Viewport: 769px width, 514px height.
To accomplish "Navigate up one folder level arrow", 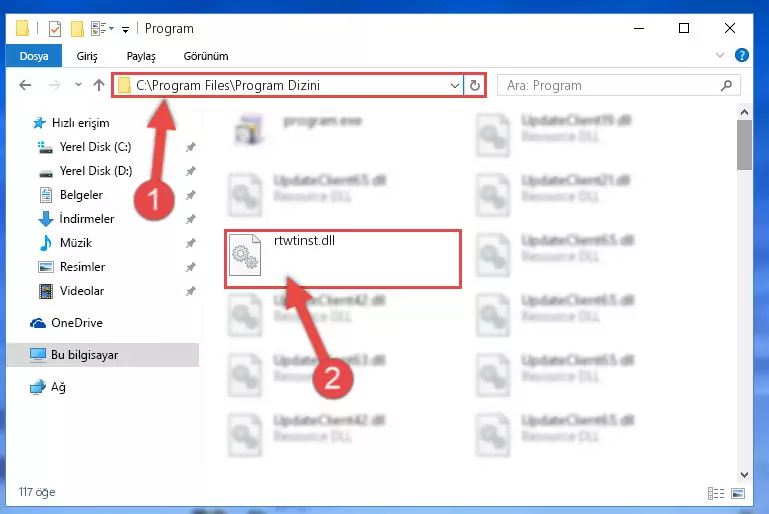I will [99, 85].
